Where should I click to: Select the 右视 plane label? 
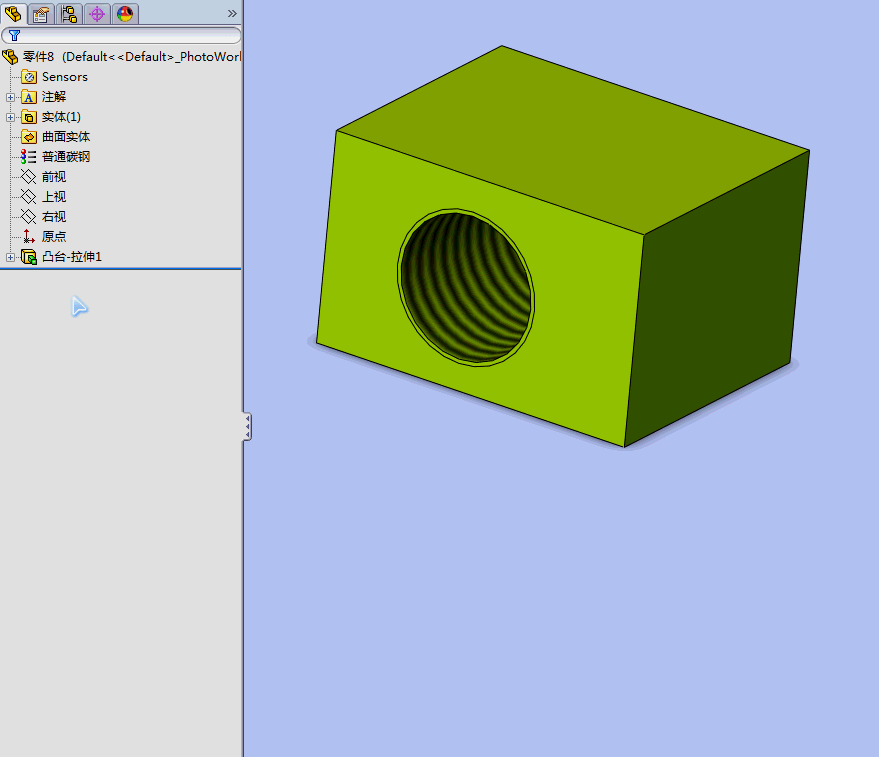[x=54, y=216]
